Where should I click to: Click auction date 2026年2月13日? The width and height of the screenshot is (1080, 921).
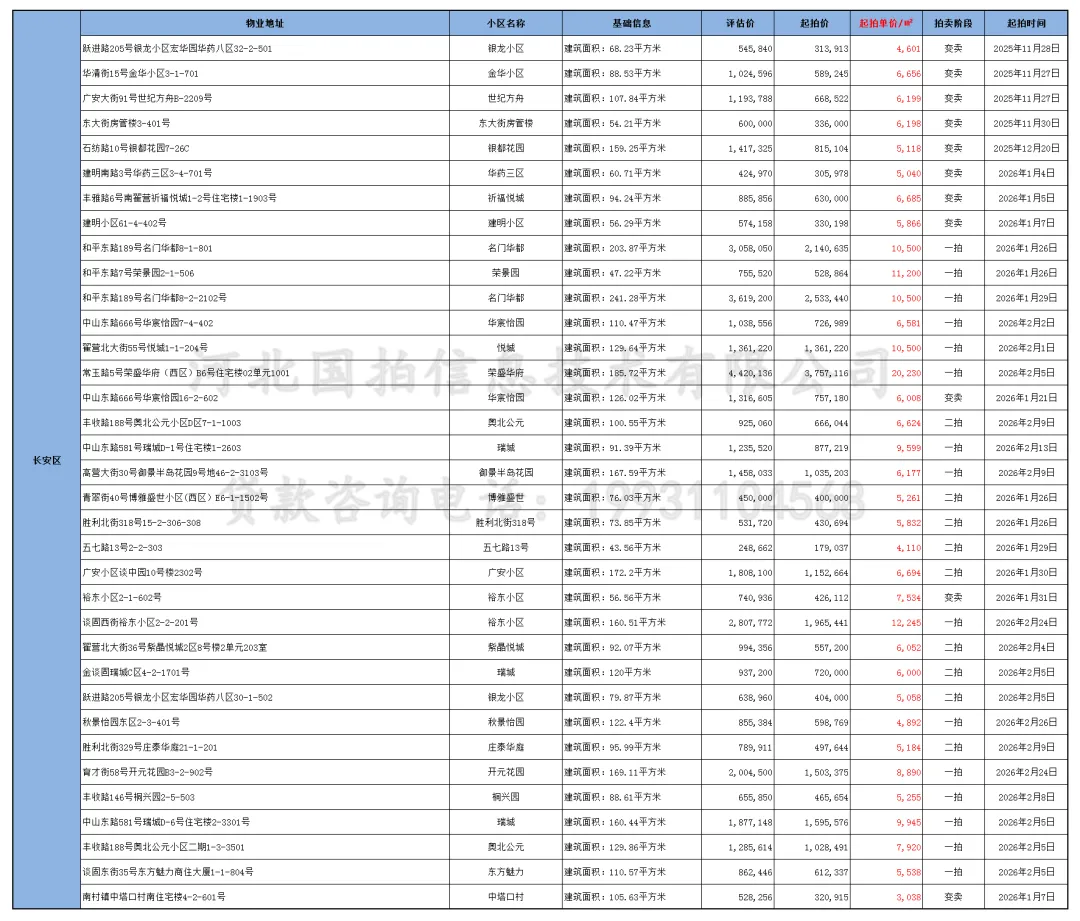tap(1026, 448)
